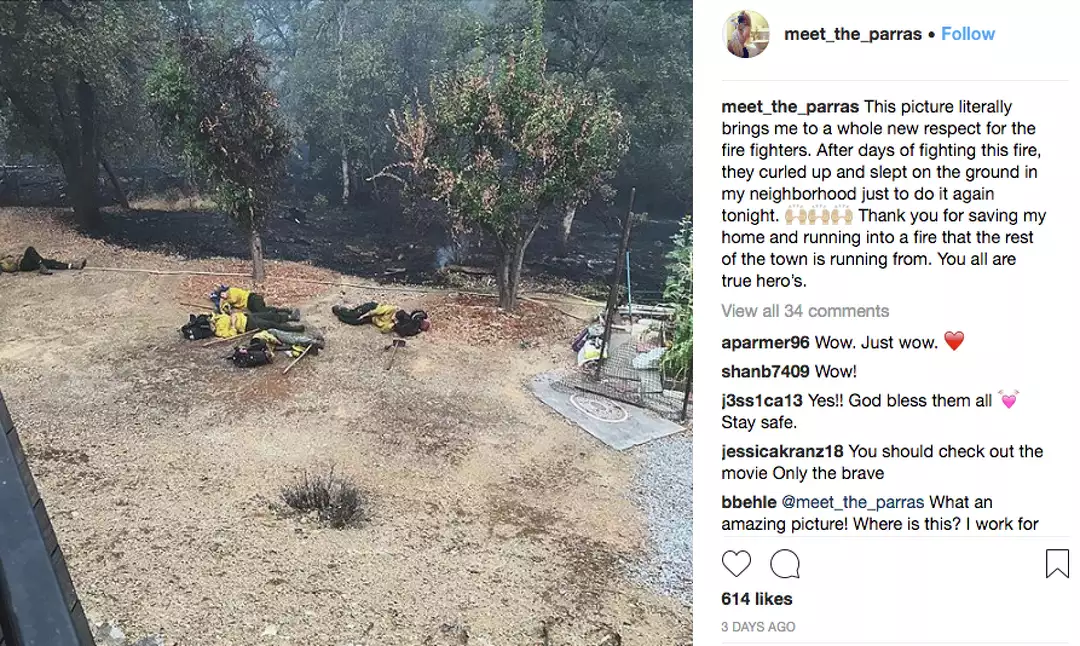
Task: Click the raised hands emojis in the caption
Action: pos(818,215)
